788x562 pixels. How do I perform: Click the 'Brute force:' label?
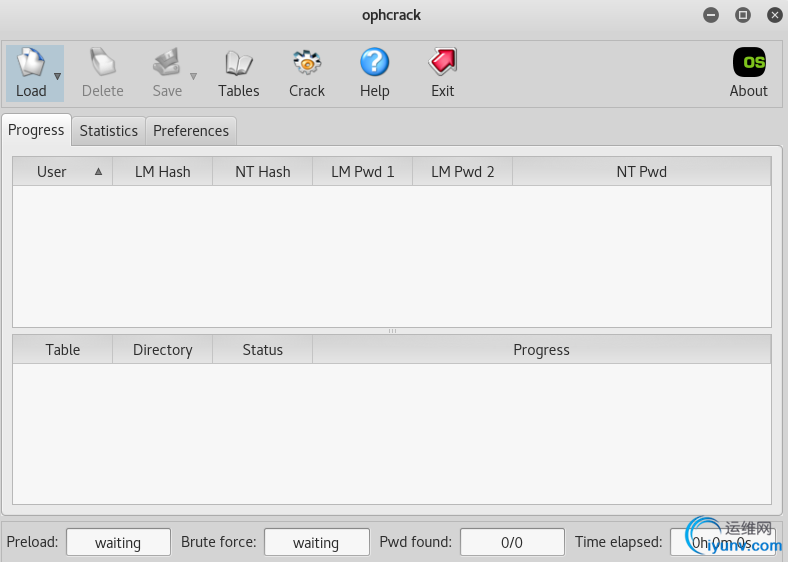219,542
